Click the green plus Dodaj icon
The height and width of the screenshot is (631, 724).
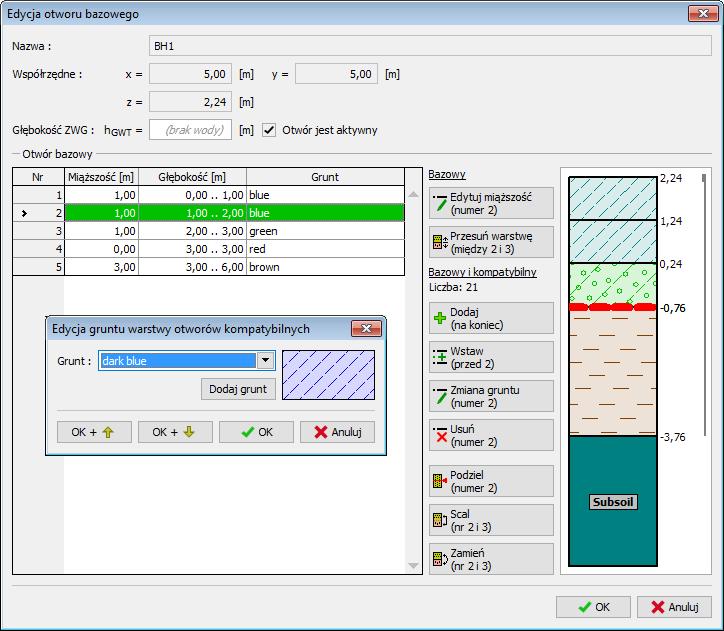440,318
